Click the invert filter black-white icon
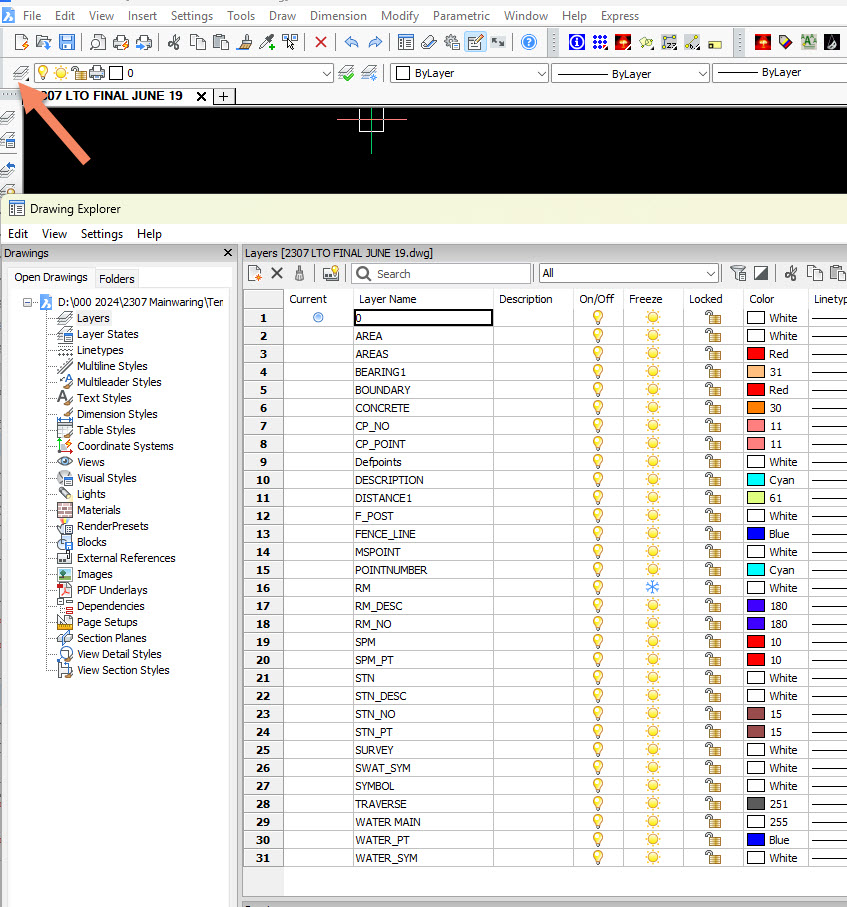The image size is (847, 907). coord(761,273)
